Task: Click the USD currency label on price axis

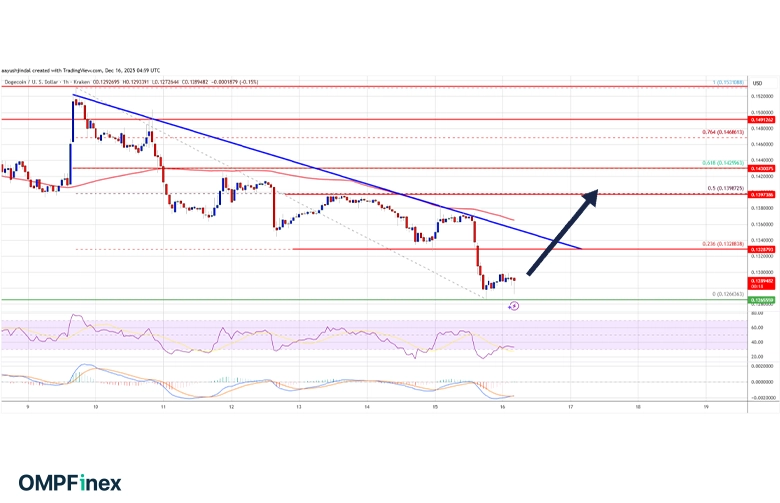Action: click(x=758, y=82)
